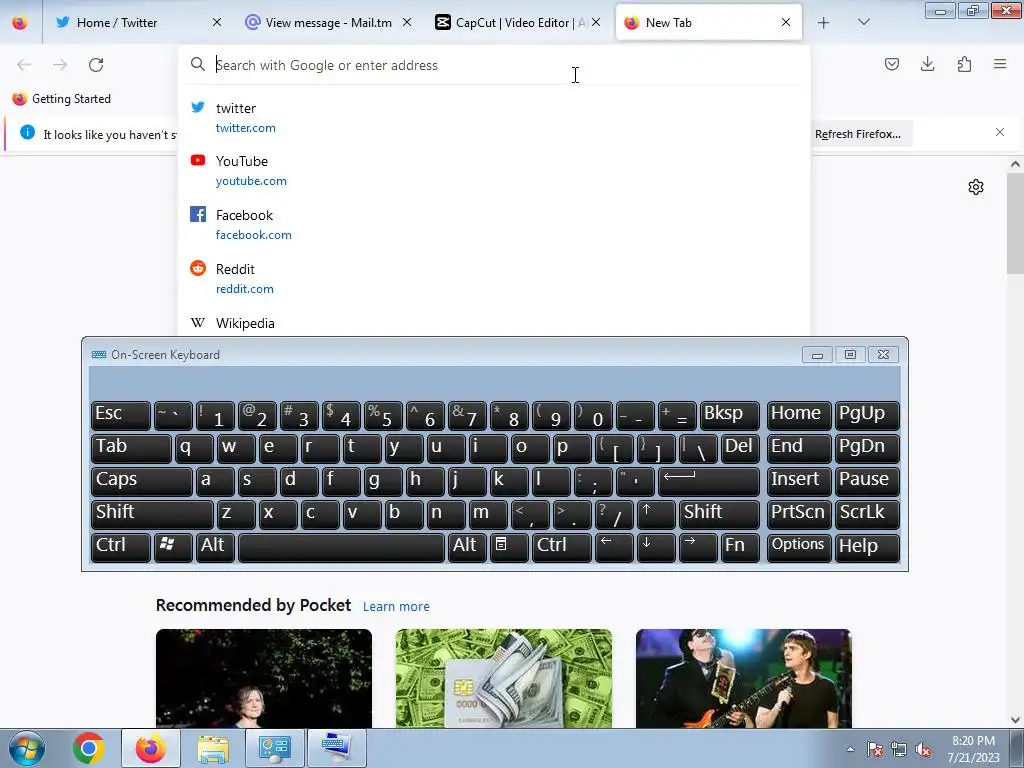Choose the Reddit suggestion

[x=493, y=278]
